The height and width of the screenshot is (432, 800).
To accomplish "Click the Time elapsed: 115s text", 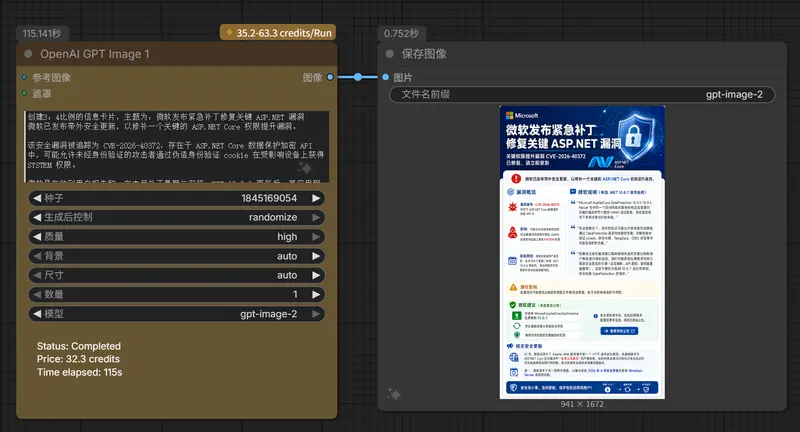I will coord(79,372).
